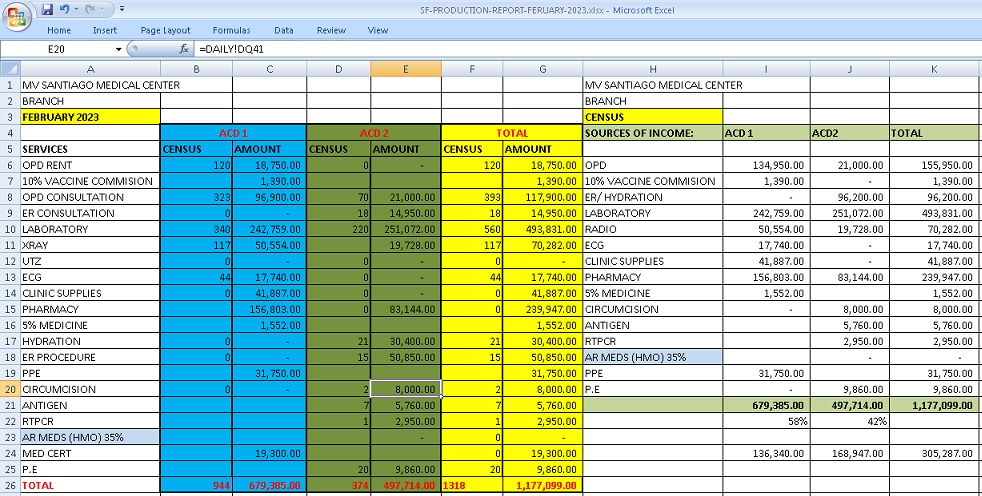Click the Redo arrow icon

[90, 9]
